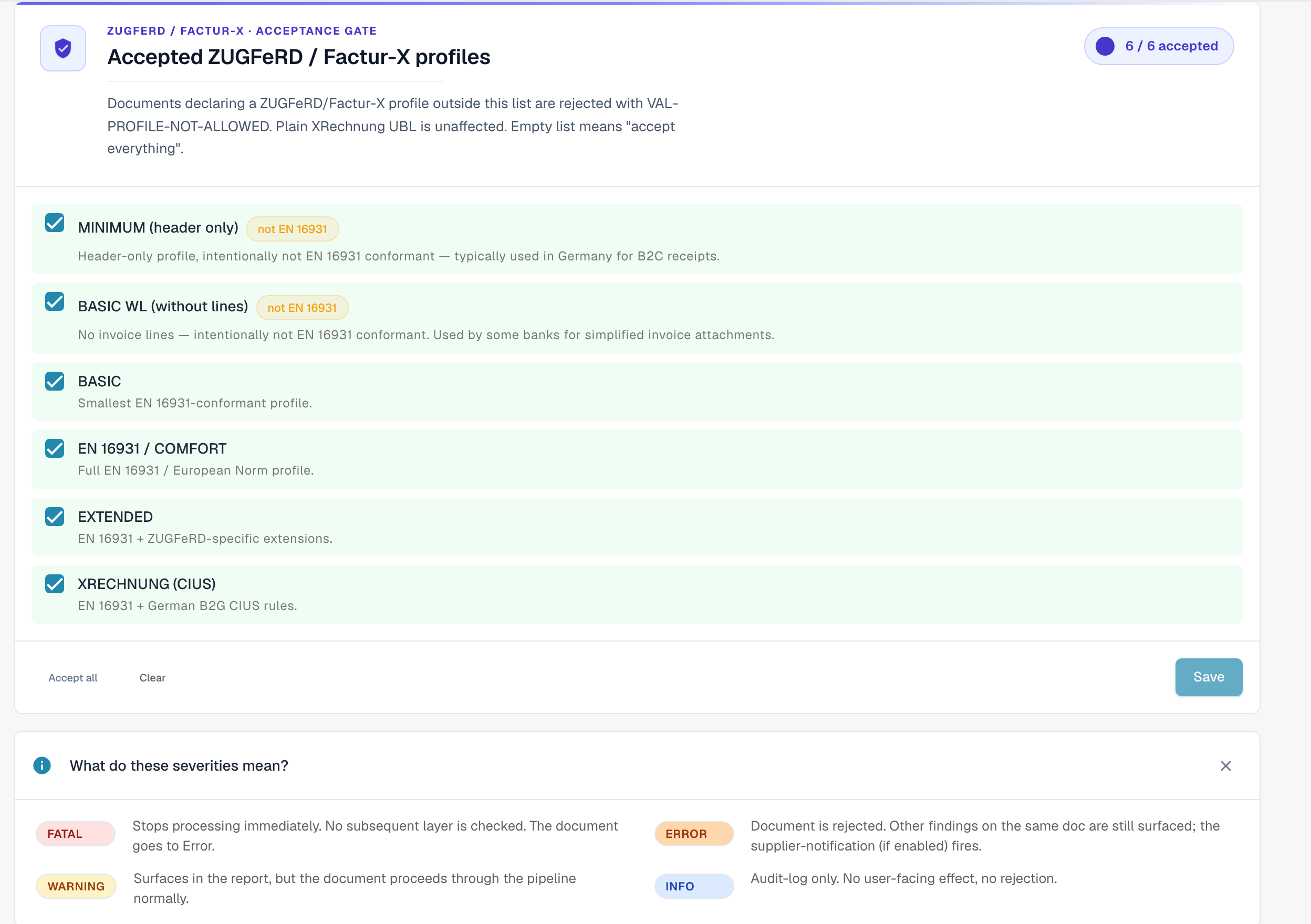Screen dimensions: 1311x924
Task: Click the VAL-PROFILE-NOT-ALLOWED description paragraph
Action: click(x=393, y=126)
